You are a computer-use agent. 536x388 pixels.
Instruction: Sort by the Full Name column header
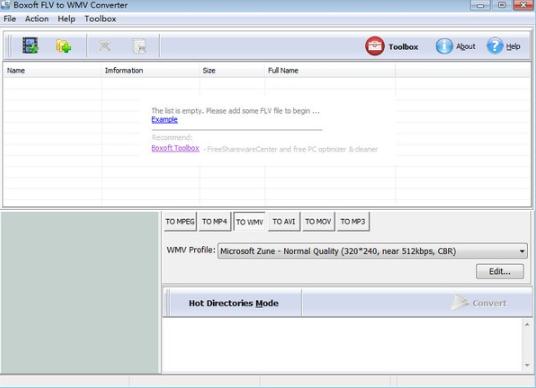pos(330,70)
